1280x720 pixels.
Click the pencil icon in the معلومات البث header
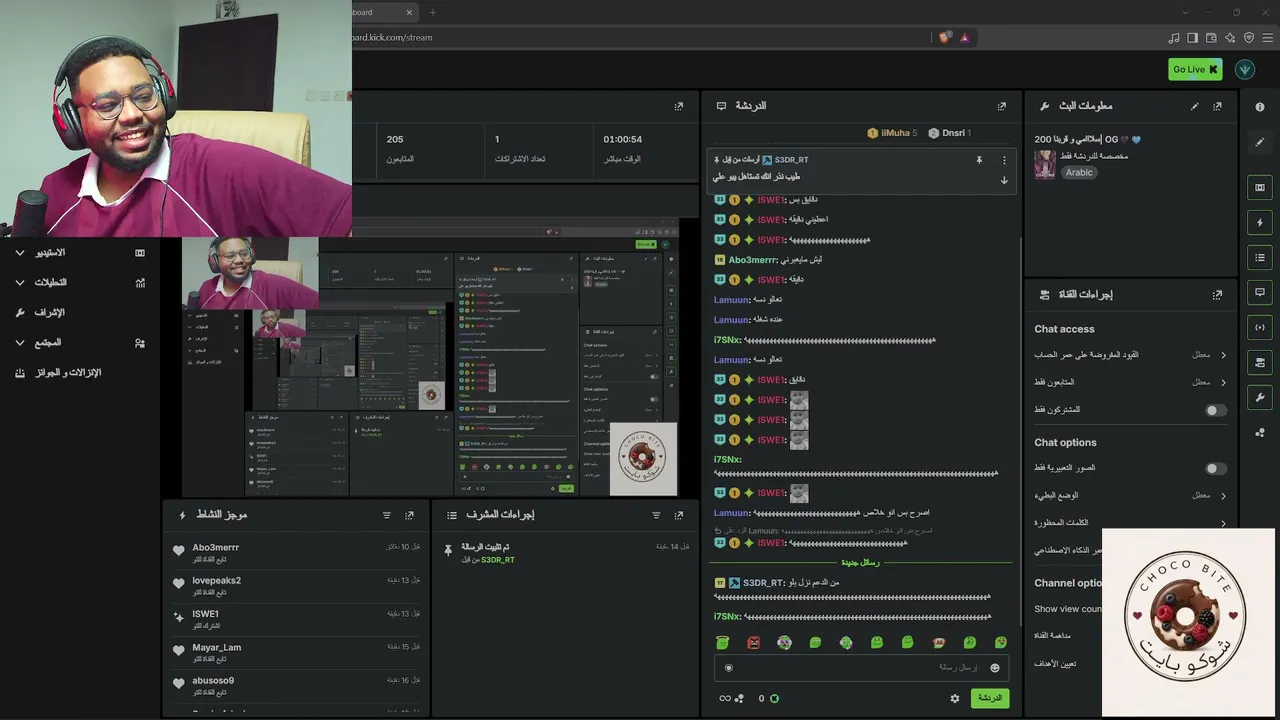click(1194, 106)
